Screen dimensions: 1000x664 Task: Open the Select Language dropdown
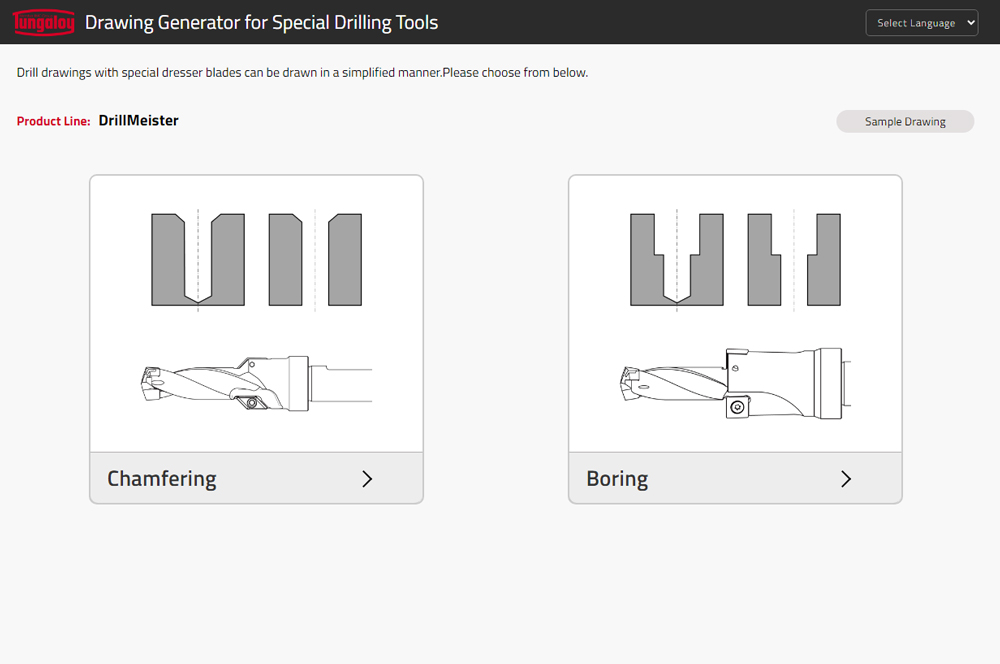(921, 22)
